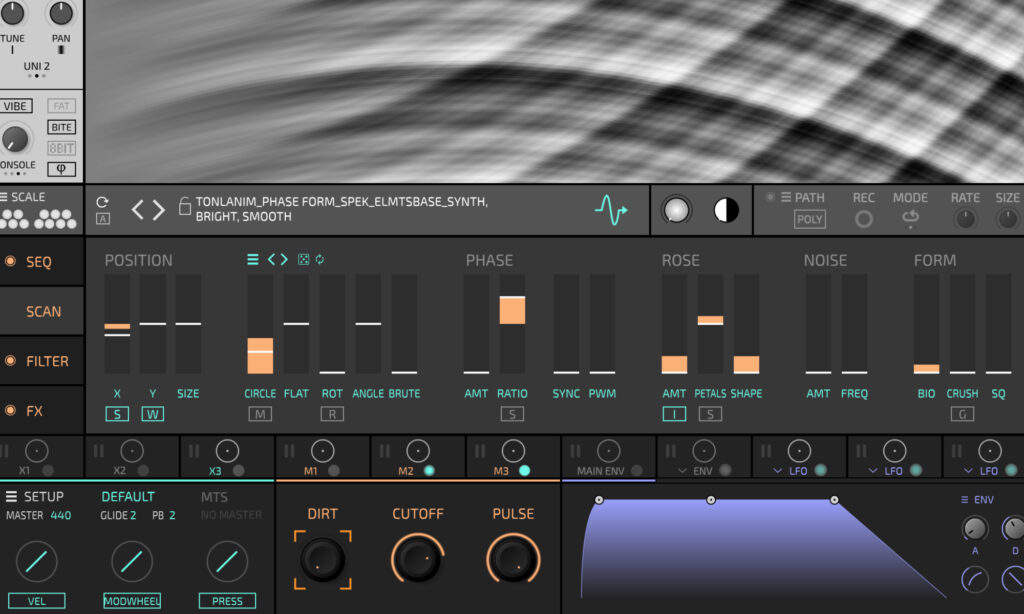Switch to the SCAN tab
Image resolution: width=1024 pixels, height=614 pixels.
pyautogui.click(x=43, y=311)
